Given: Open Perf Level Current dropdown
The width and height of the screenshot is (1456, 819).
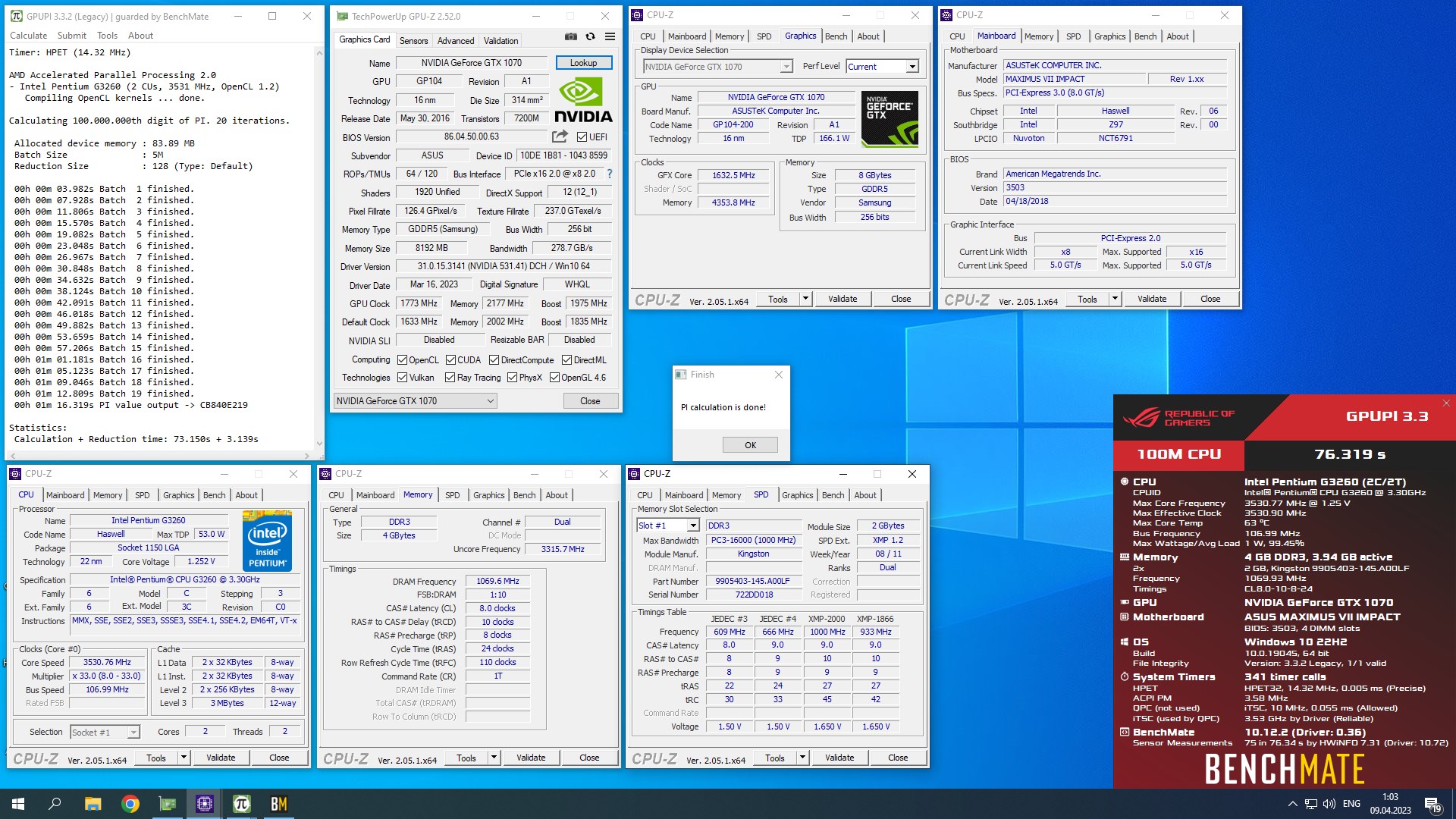Looking at the screenshot, I should [883, 67].
